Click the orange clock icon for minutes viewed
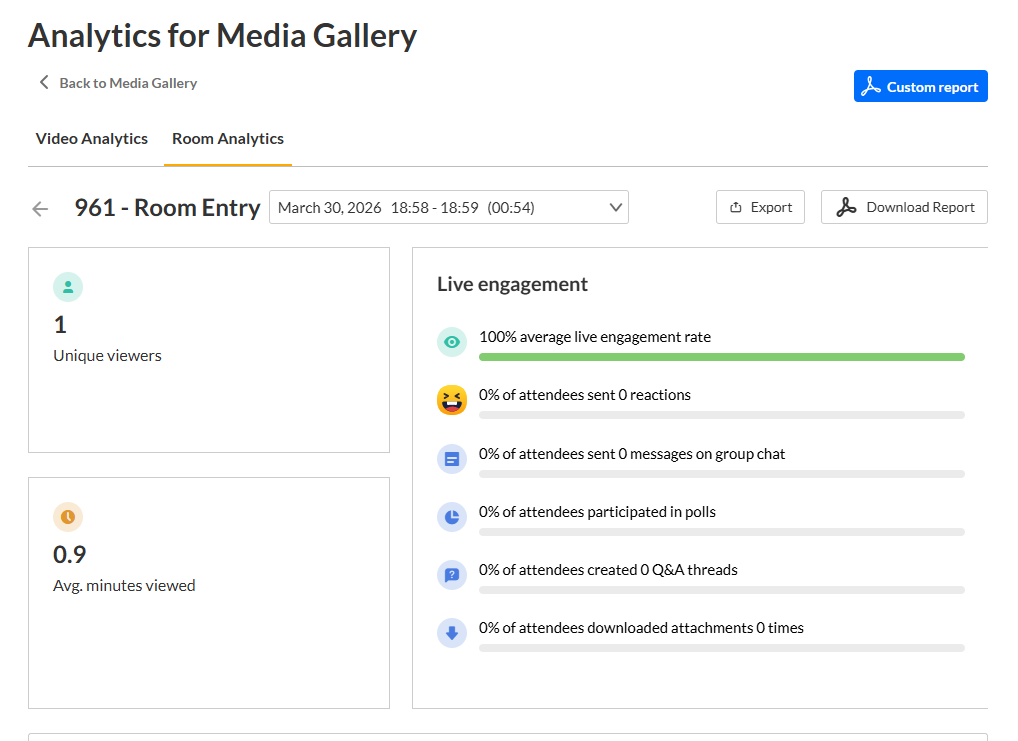1018x741 pixels. pyautogui.click(x=68, y=517)
